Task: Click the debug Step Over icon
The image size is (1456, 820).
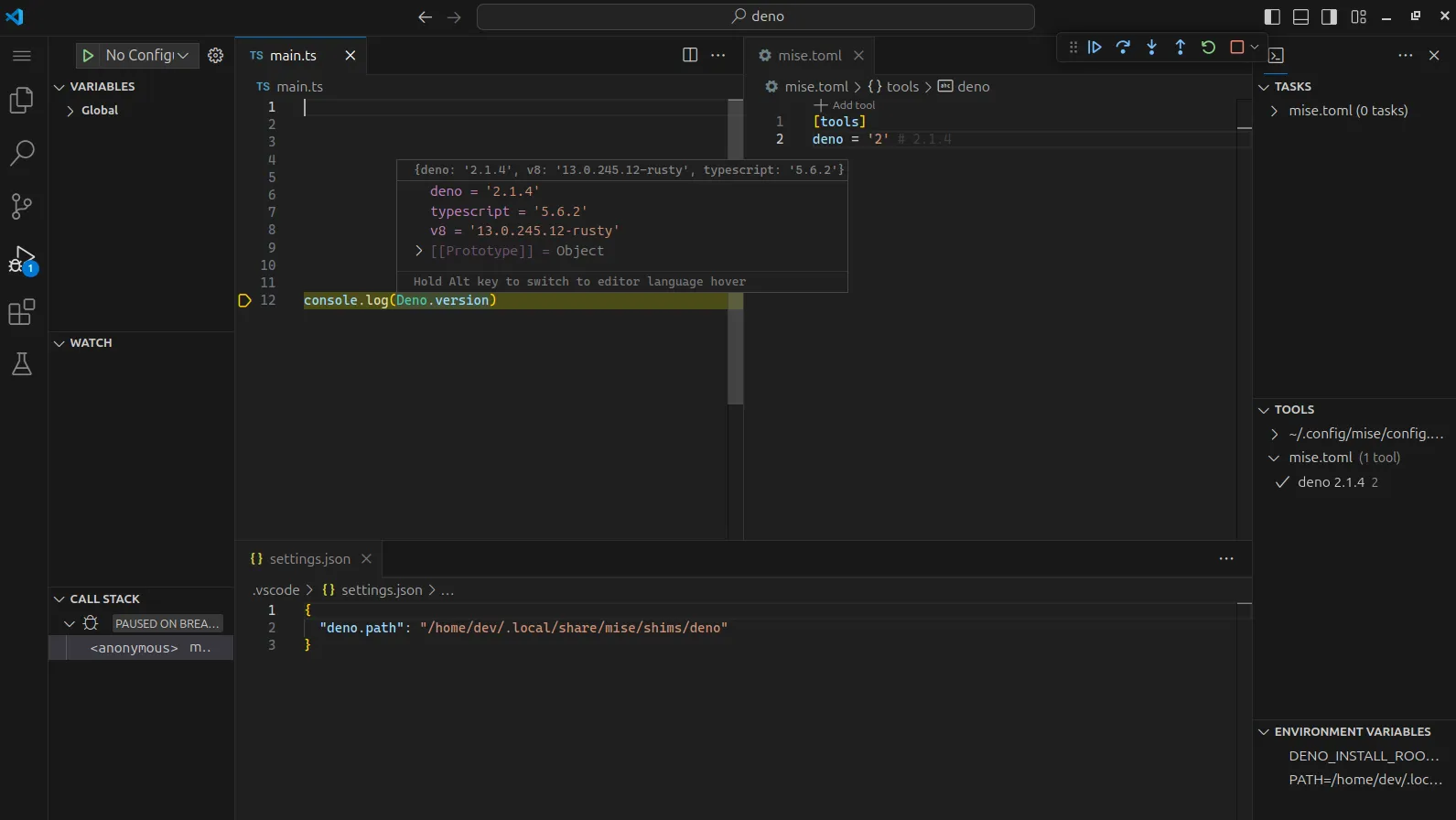Action: click(x=1123, y=48)
